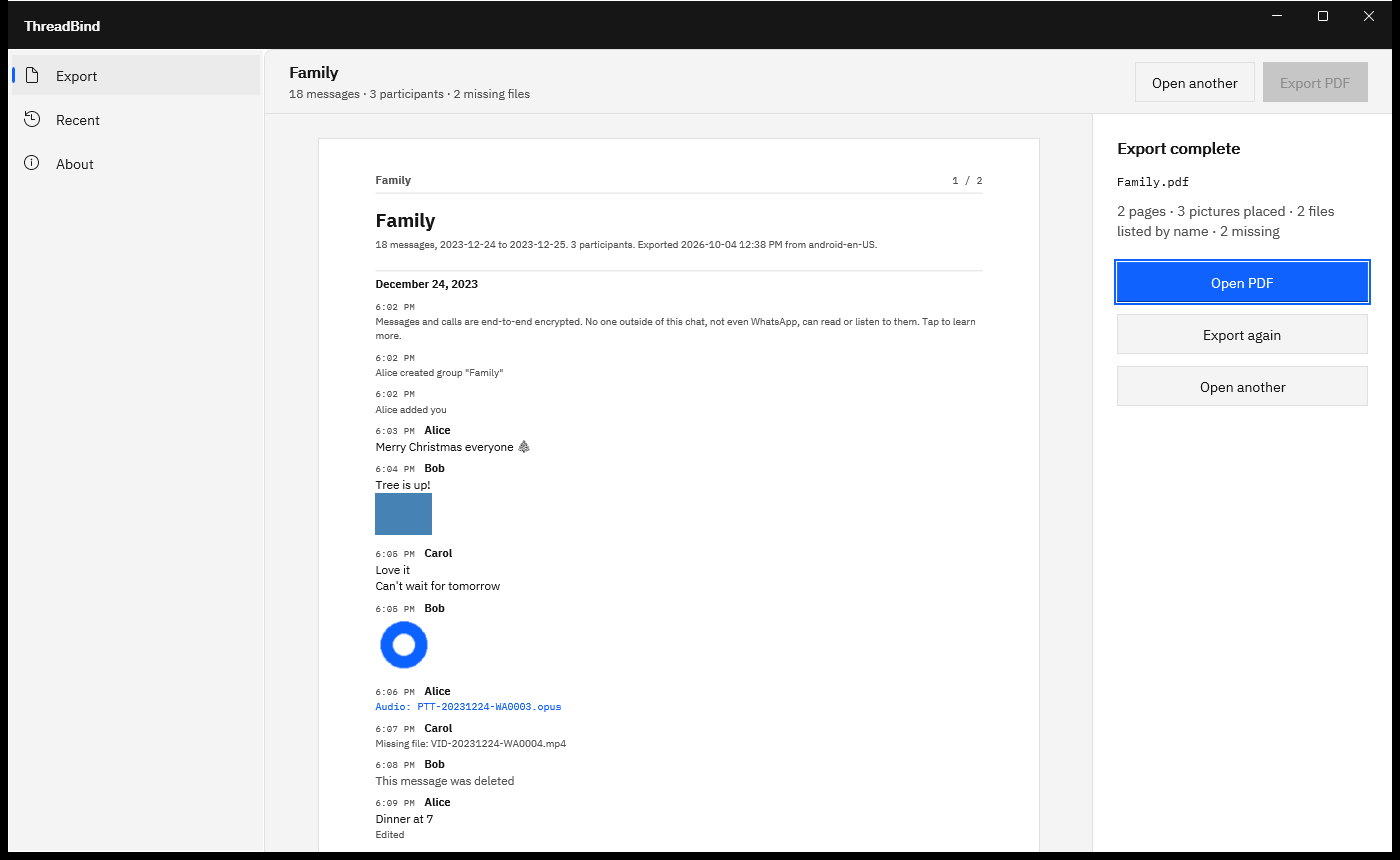Click the Family title on the PDF page
This screenshot has height=860, width=1400.
(x=405, y=220)
